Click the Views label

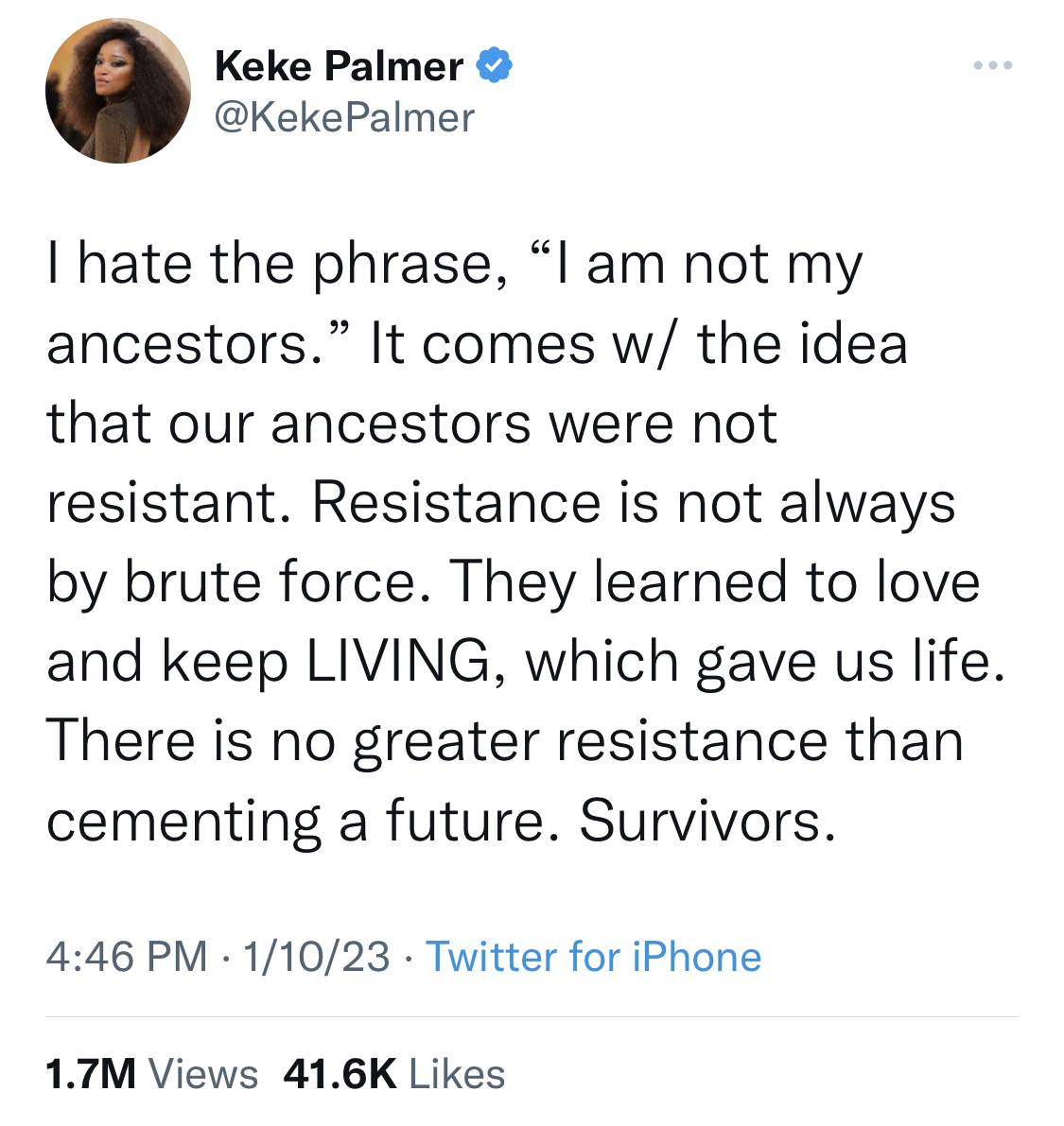click(203, 1074)
